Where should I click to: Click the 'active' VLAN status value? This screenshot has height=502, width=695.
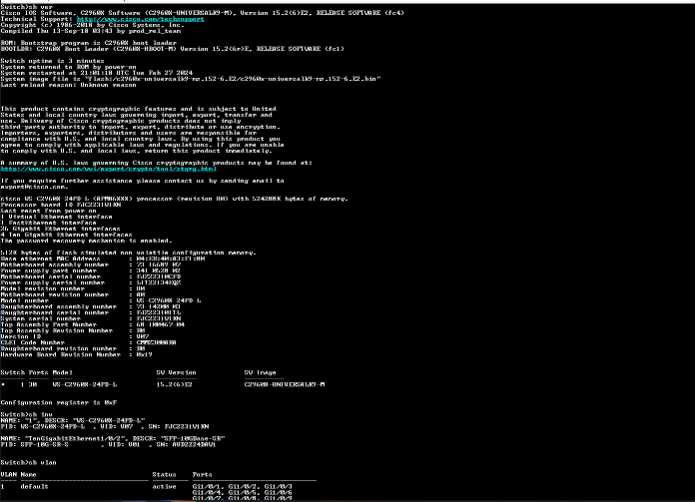click(164, 486)
